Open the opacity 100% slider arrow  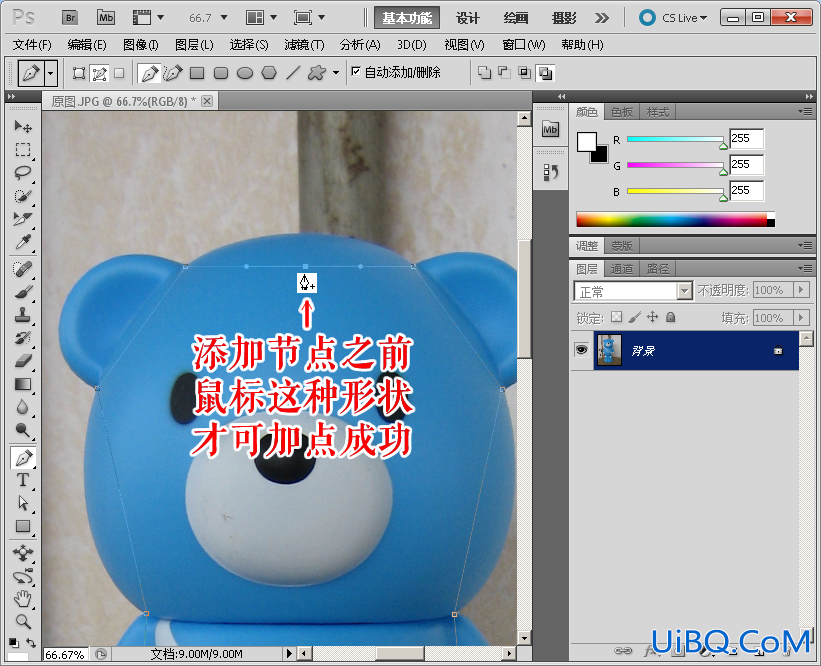(x=802, y=290)
